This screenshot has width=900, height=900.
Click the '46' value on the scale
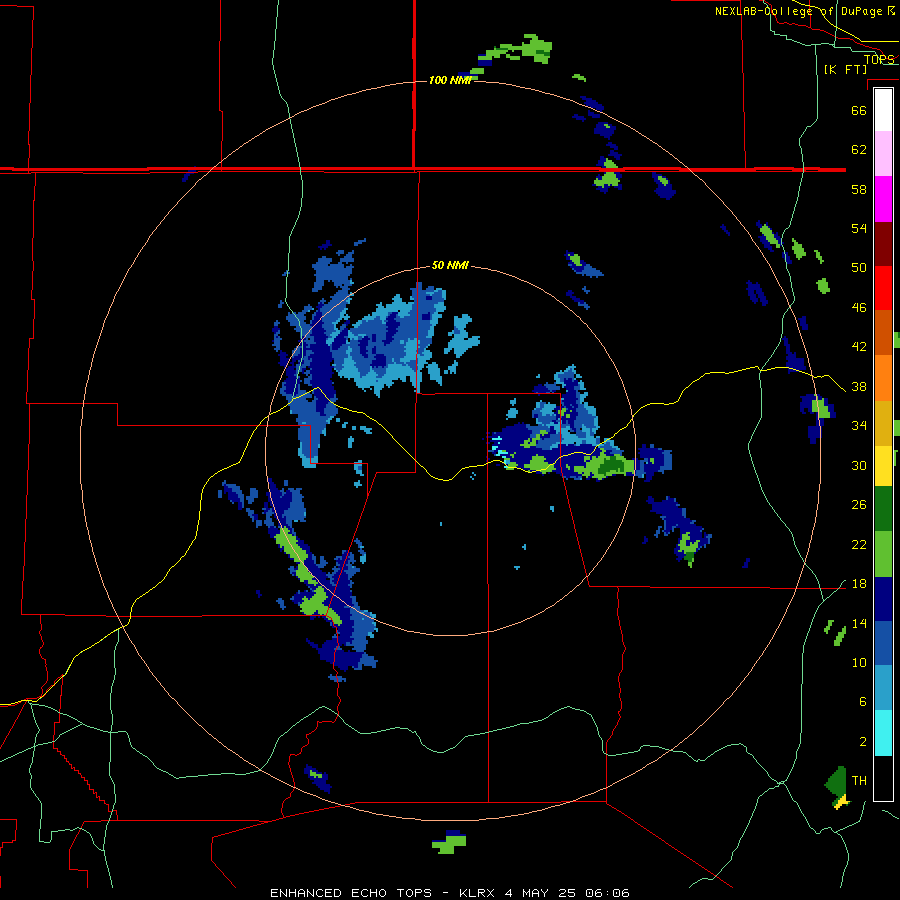coord(859,308)
